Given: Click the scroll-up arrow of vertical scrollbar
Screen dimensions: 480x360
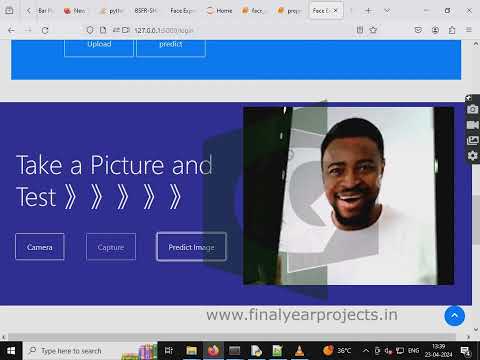Looking at the screenshot, I should [x=476, y=44].
